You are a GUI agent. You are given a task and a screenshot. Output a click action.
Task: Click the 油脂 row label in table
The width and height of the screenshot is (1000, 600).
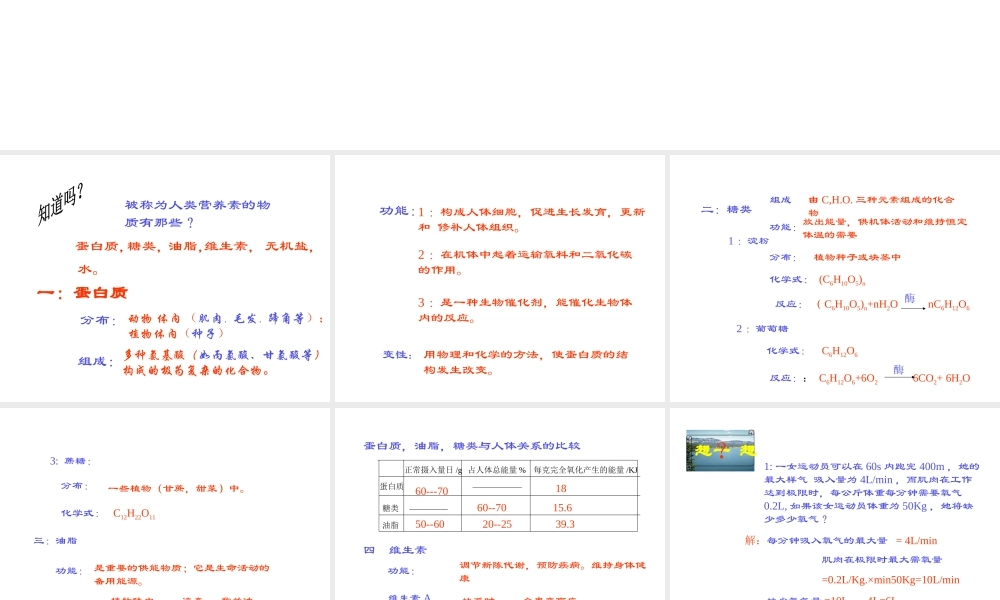pyautogui.click(x=390, y=525)
